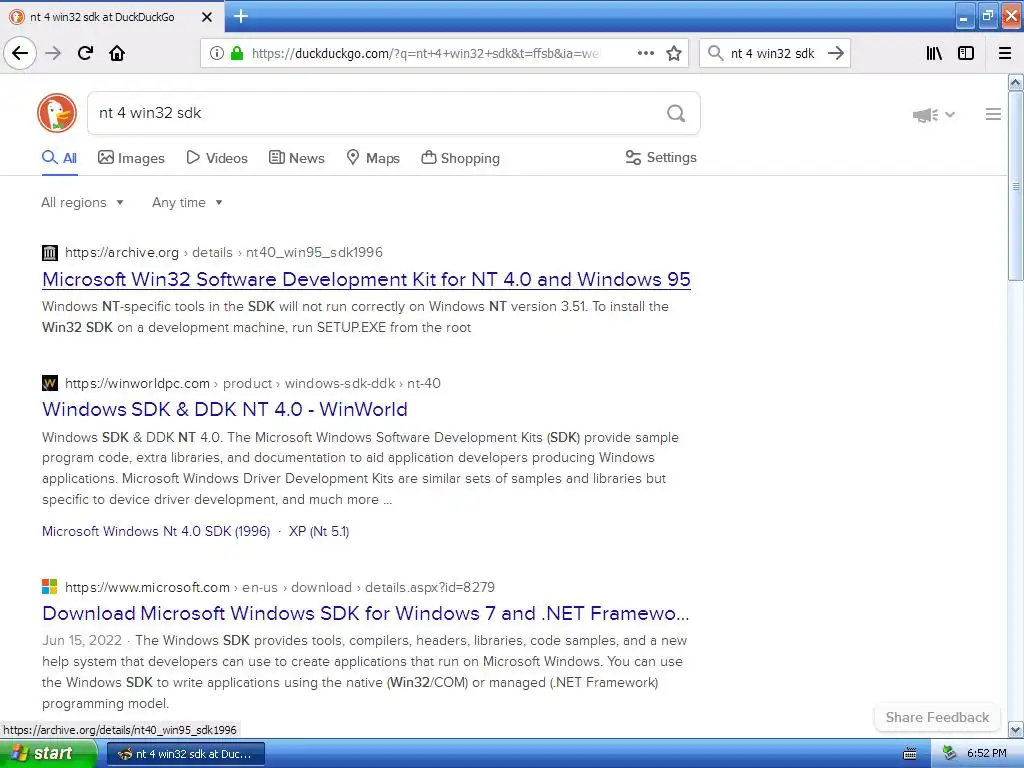Run search with DuckDuckGo magnifier button
This screenshot has height=768, width=1024.
point(676,113)
